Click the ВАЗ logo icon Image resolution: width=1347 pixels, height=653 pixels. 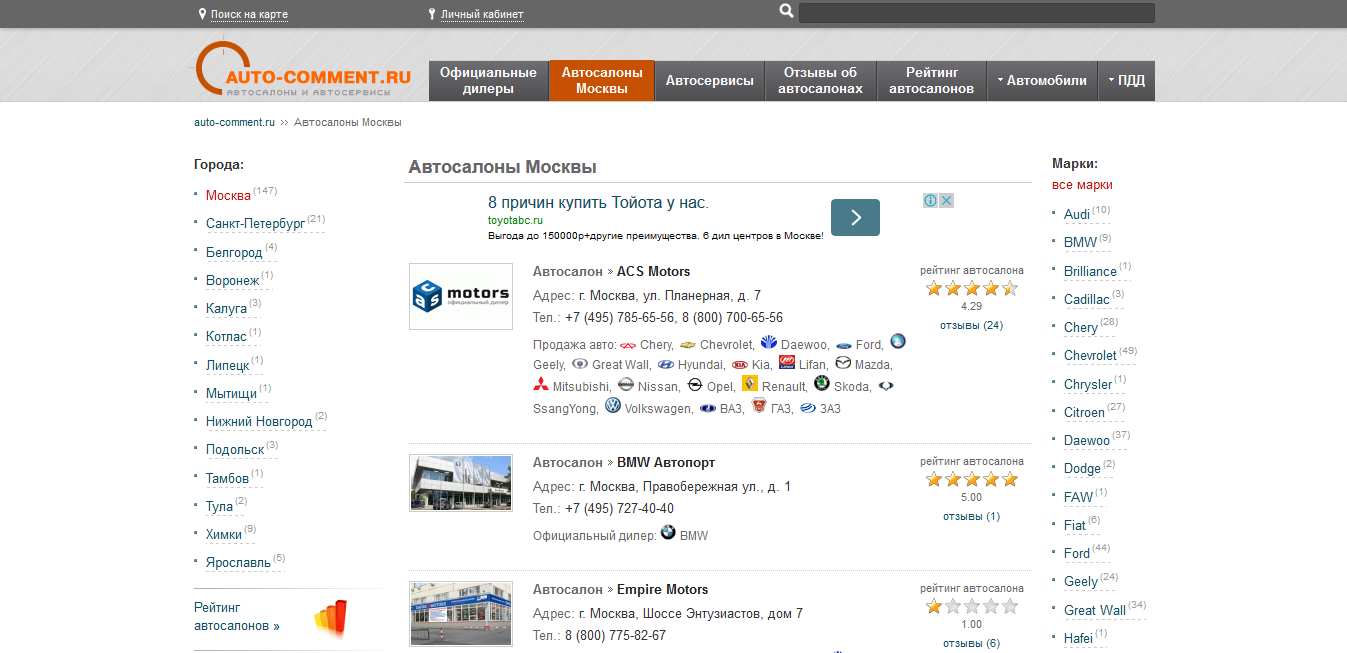708,408
